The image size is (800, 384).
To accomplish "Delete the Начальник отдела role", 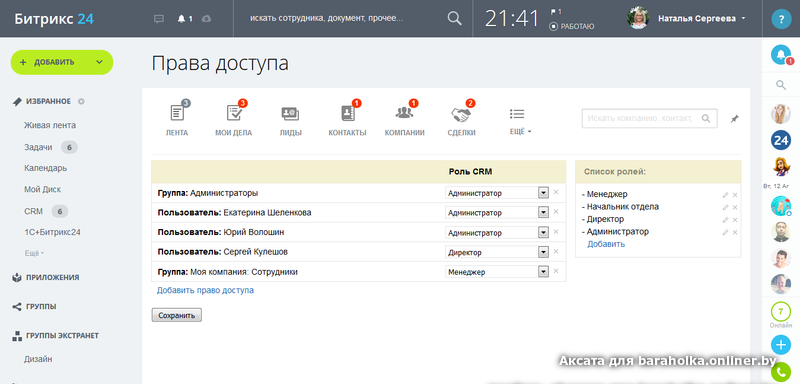I will pyautogui.click(x=735, y=207).
